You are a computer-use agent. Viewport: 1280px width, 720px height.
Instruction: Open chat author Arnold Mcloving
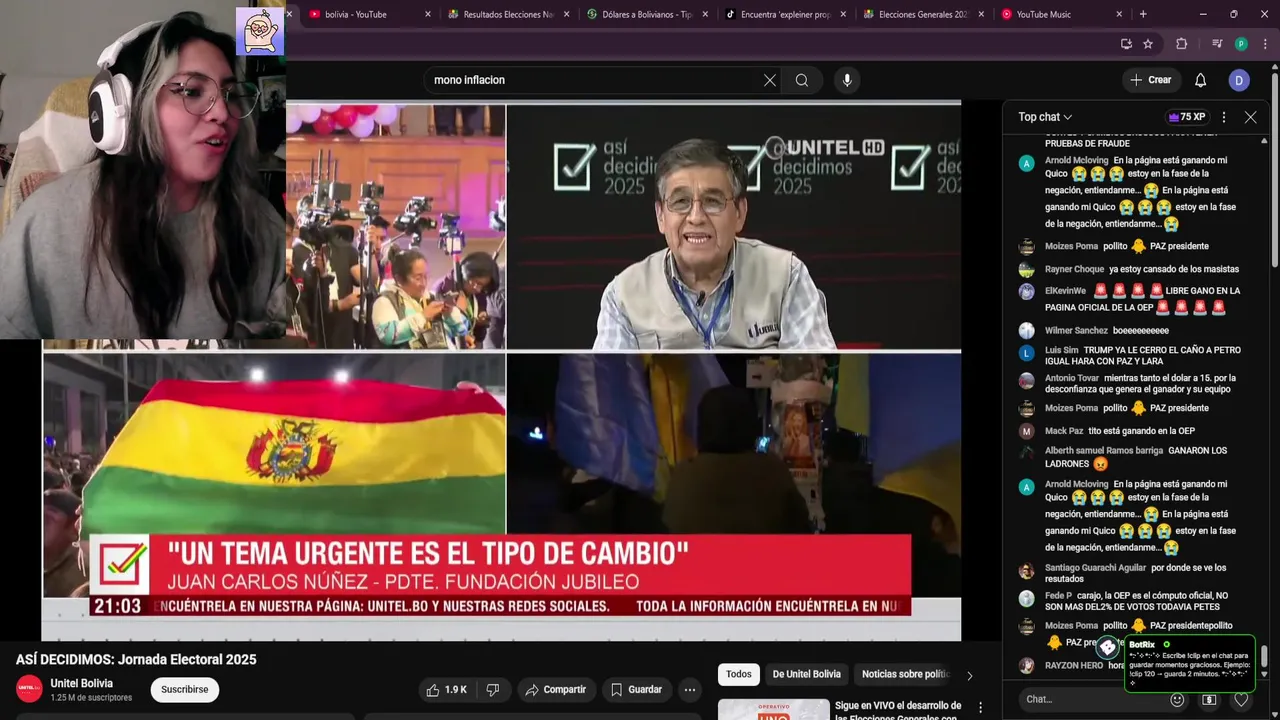[1077, 160]
